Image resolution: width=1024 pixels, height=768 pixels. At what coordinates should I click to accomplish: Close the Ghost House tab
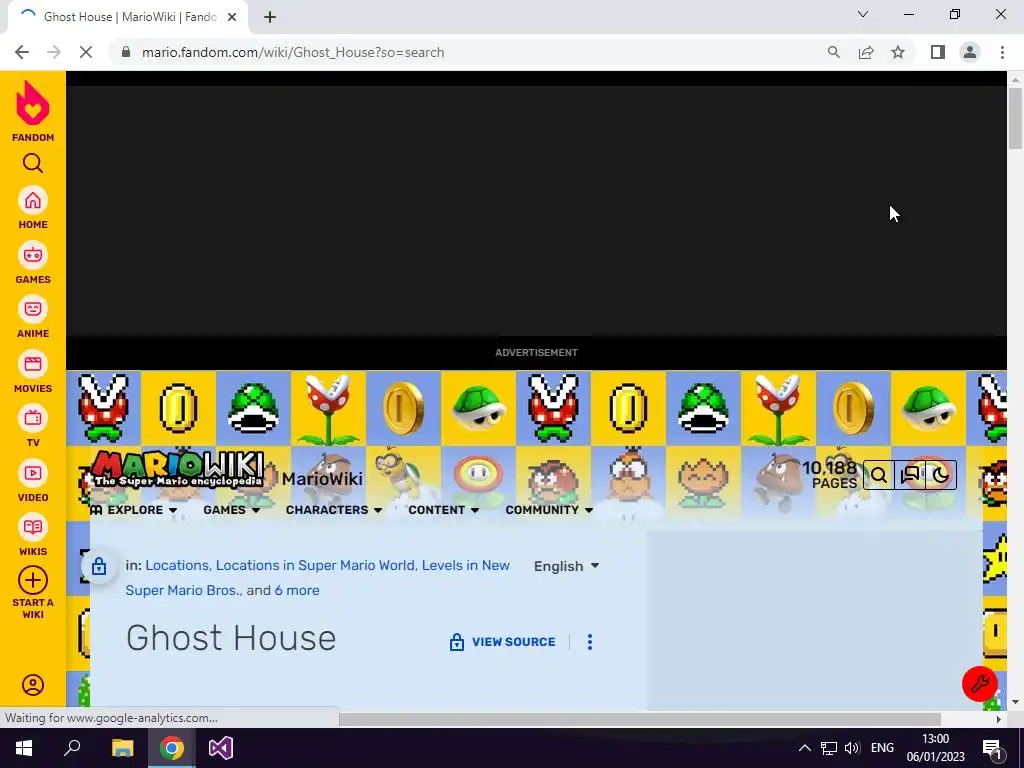tap(232, 17)
